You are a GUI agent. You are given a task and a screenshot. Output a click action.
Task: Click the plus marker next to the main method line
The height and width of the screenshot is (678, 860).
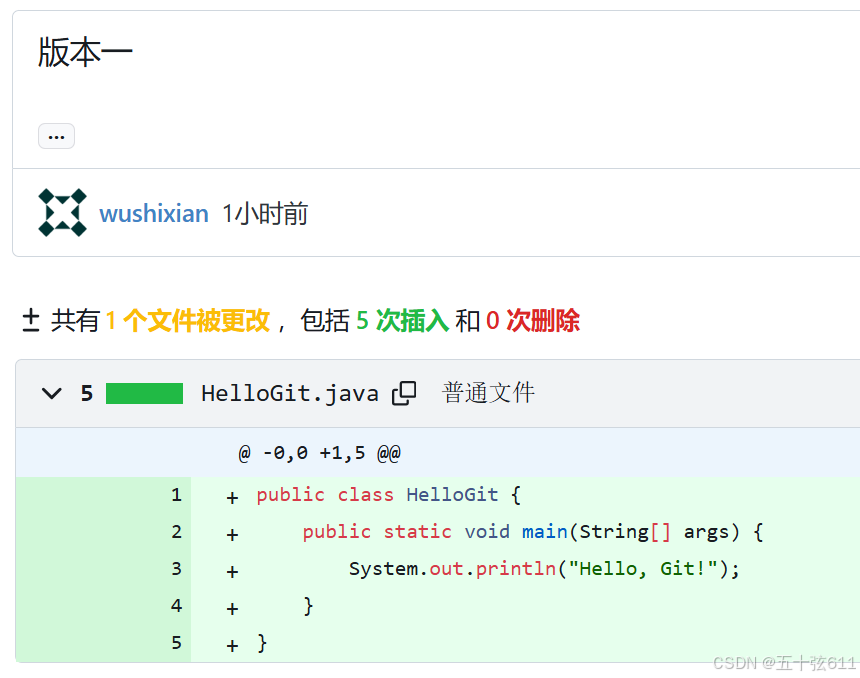[231, 532]
